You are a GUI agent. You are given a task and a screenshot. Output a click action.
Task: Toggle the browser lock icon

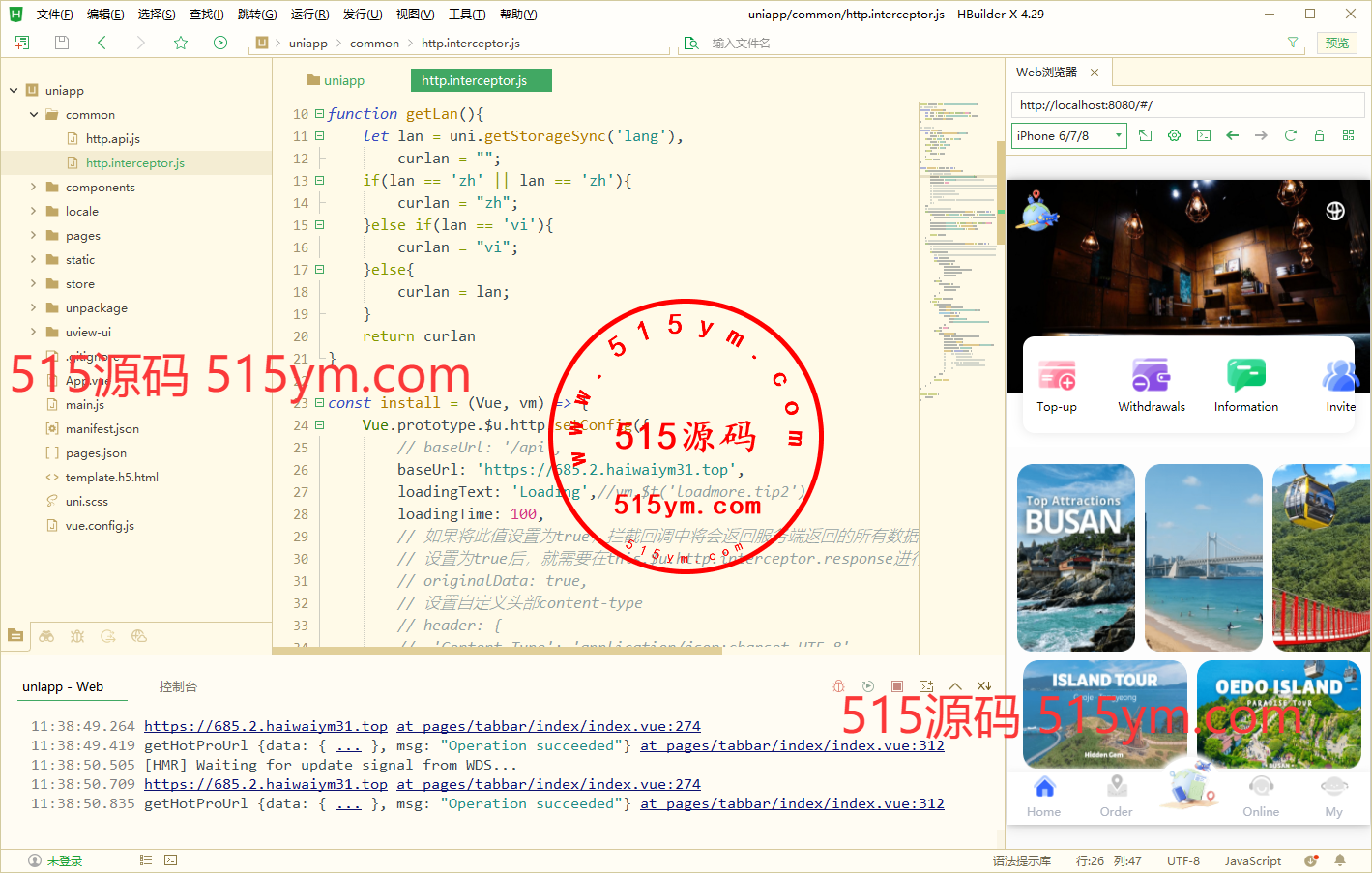(x=1319, y=135)
